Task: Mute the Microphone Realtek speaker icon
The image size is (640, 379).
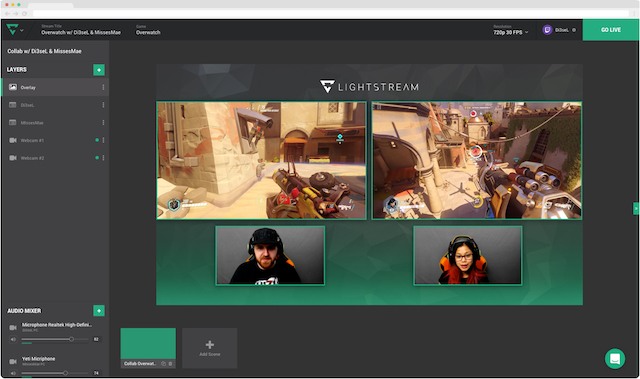Action: point(13,339)
